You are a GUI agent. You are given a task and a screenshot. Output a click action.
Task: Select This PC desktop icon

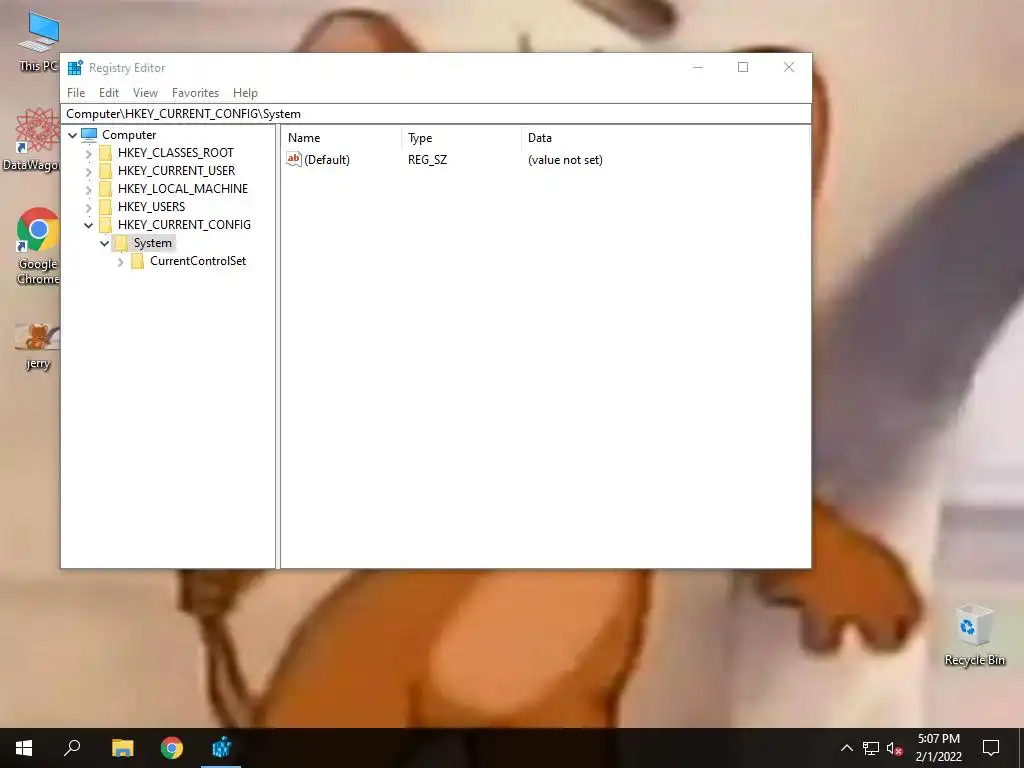[38, 42]
